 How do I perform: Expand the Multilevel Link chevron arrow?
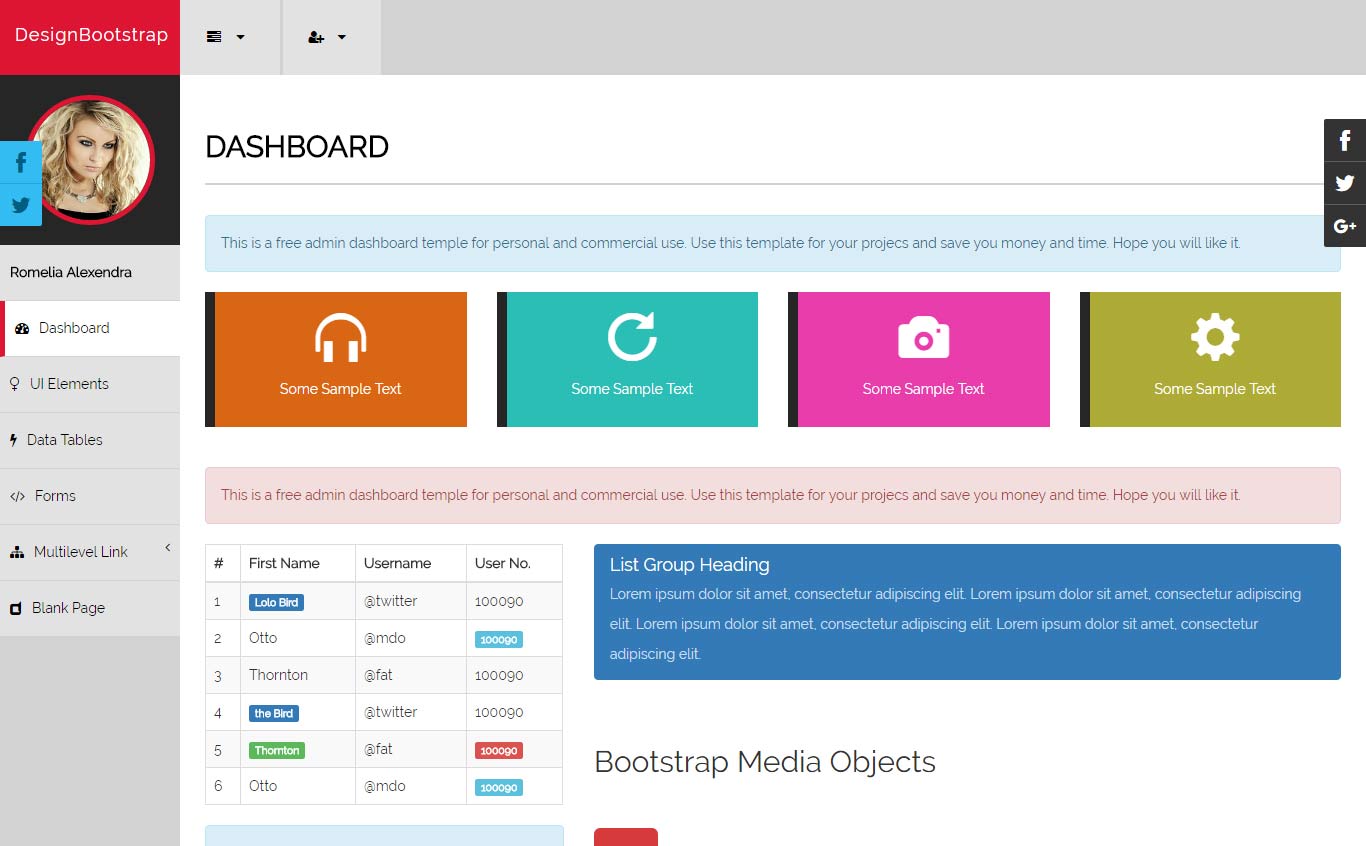[168, 547]
